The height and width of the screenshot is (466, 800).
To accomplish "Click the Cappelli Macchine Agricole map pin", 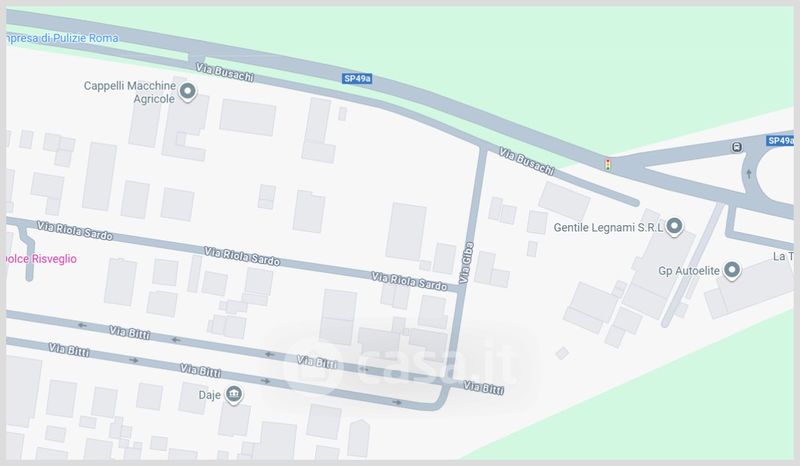I will click(187, 92).
